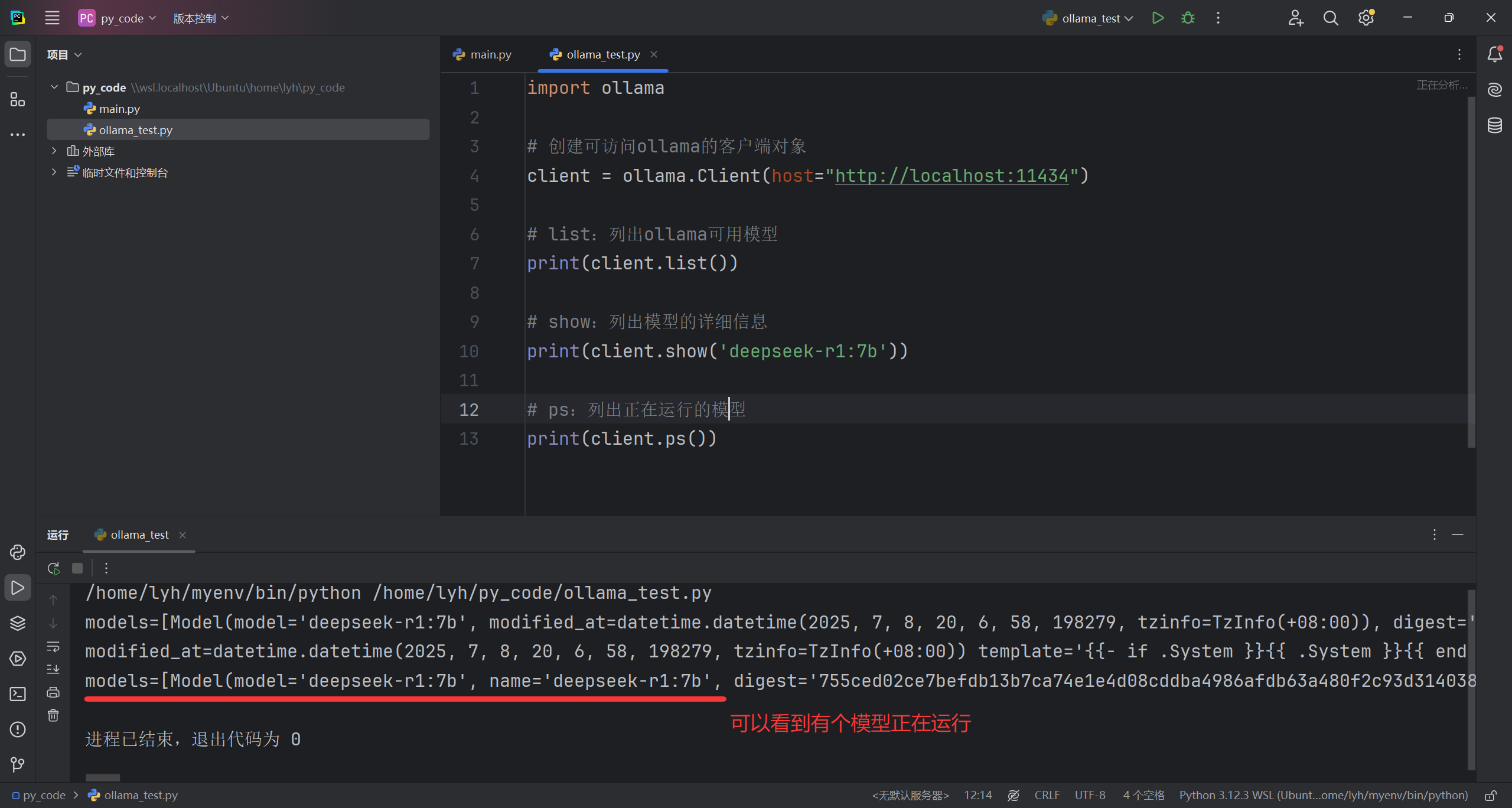Open the Database tool window

[x=1495, y=125]
